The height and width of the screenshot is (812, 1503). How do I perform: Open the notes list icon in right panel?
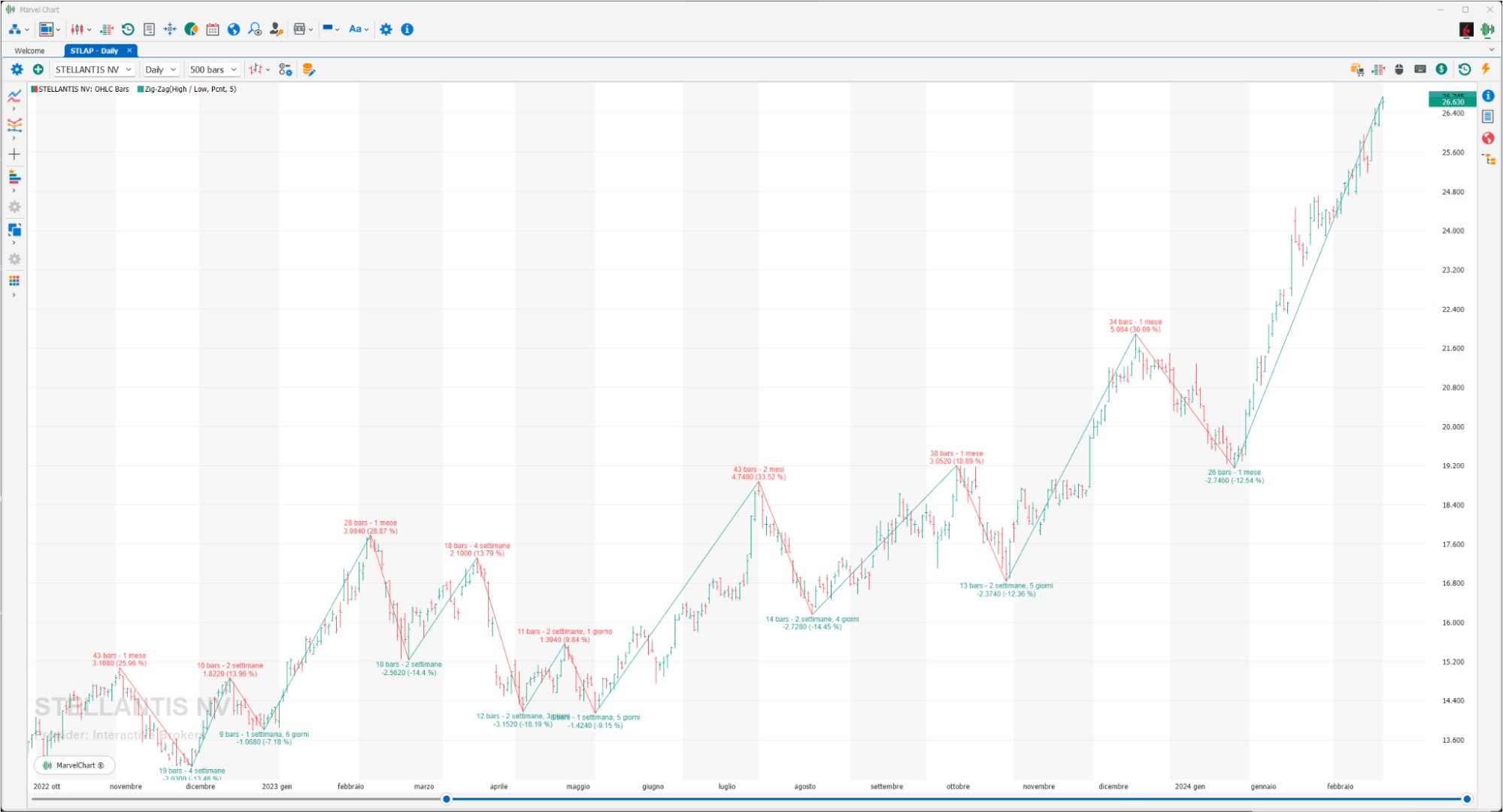1488,117
